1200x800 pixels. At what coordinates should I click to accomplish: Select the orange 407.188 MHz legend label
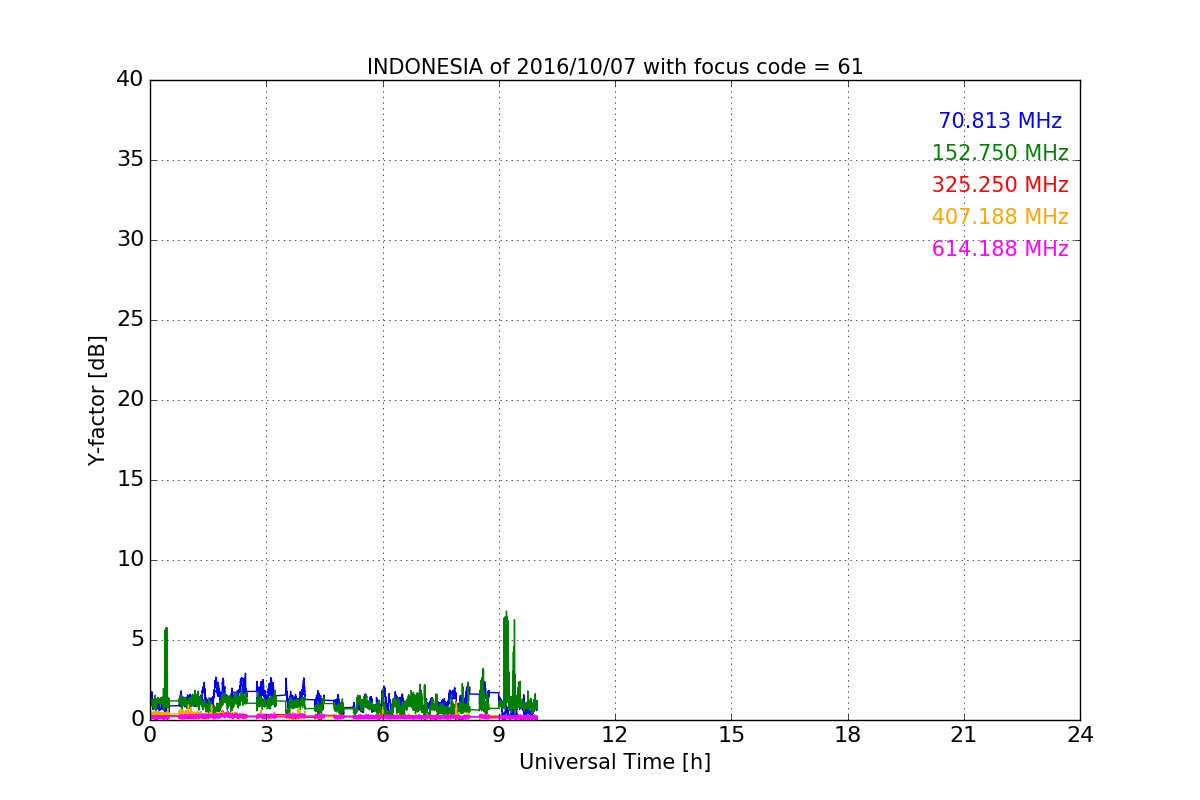(1000, 217)
